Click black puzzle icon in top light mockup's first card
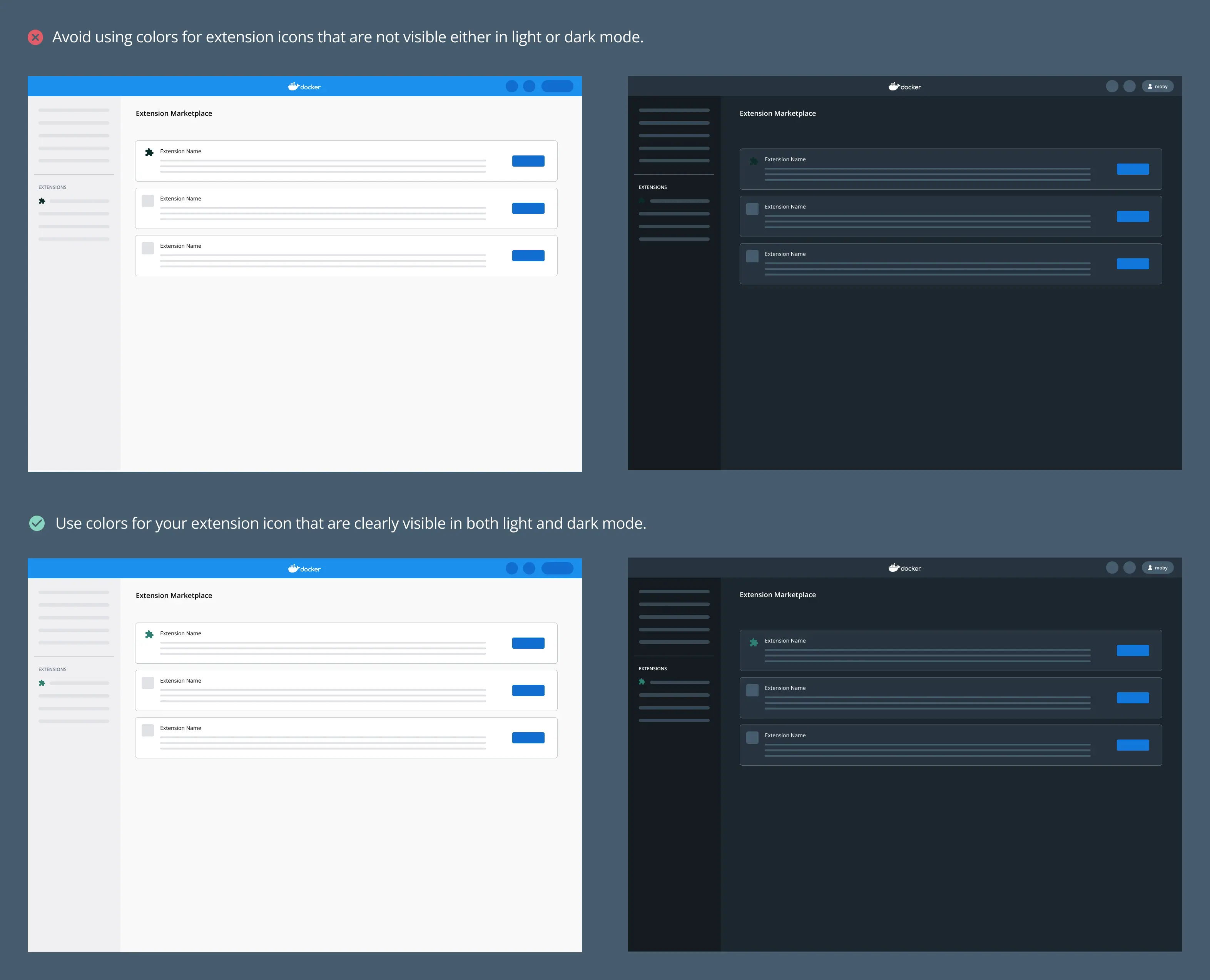 click(x=149, y=152)
